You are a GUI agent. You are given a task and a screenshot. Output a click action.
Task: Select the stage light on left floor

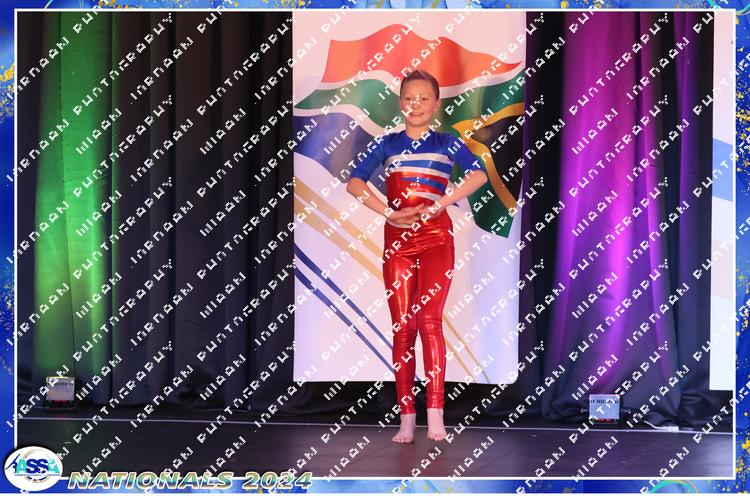59,389
